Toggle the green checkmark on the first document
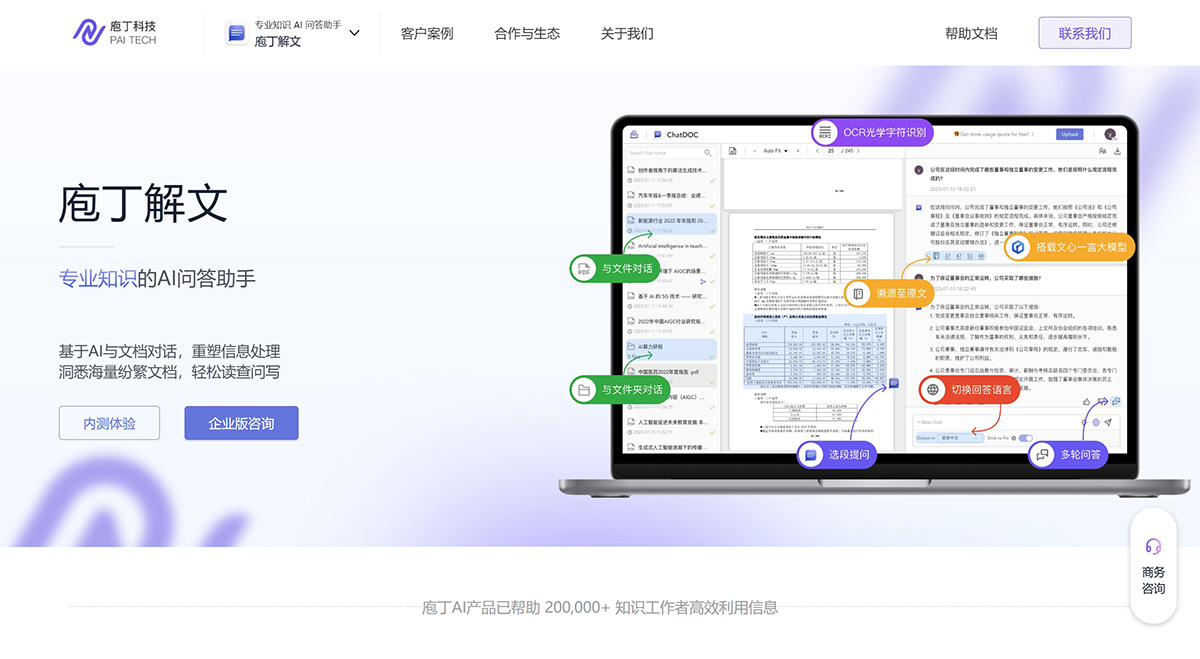The image size is (1200, 659). tap(712, 181)
